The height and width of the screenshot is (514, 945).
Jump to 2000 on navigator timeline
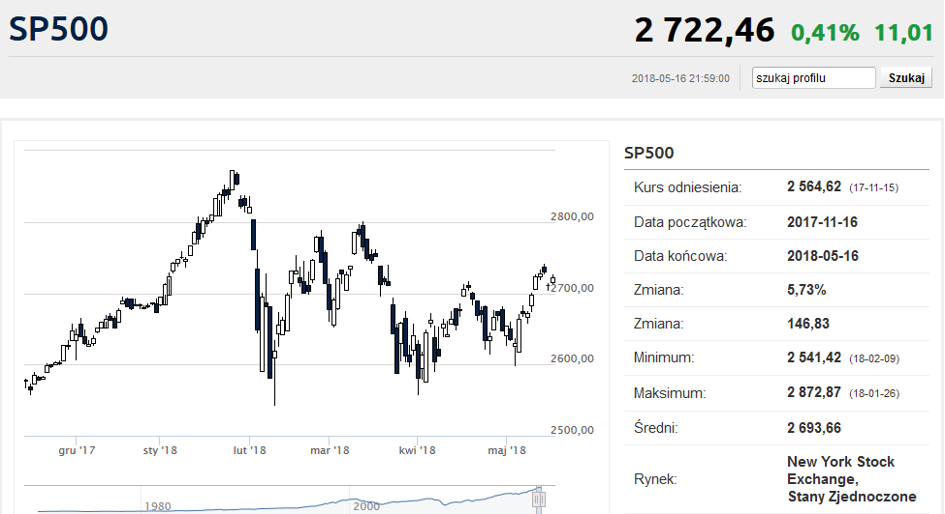pos(367,506)
